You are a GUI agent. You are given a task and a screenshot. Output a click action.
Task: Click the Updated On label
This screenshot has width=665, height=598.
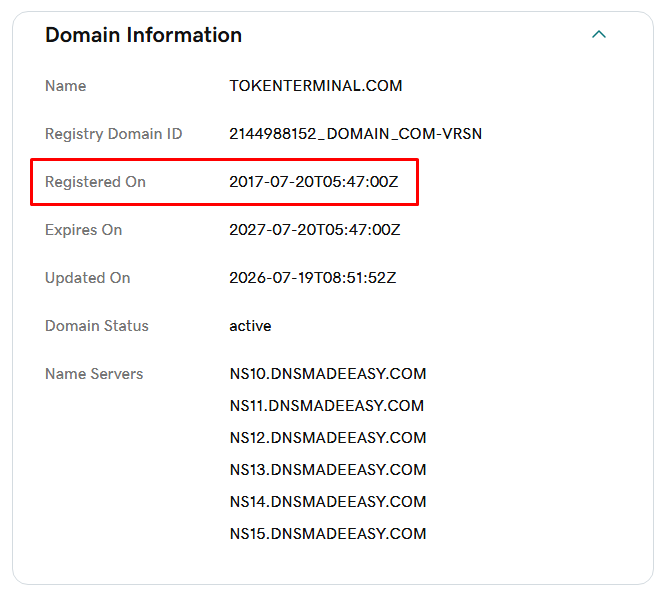click(x=88, y=278)
